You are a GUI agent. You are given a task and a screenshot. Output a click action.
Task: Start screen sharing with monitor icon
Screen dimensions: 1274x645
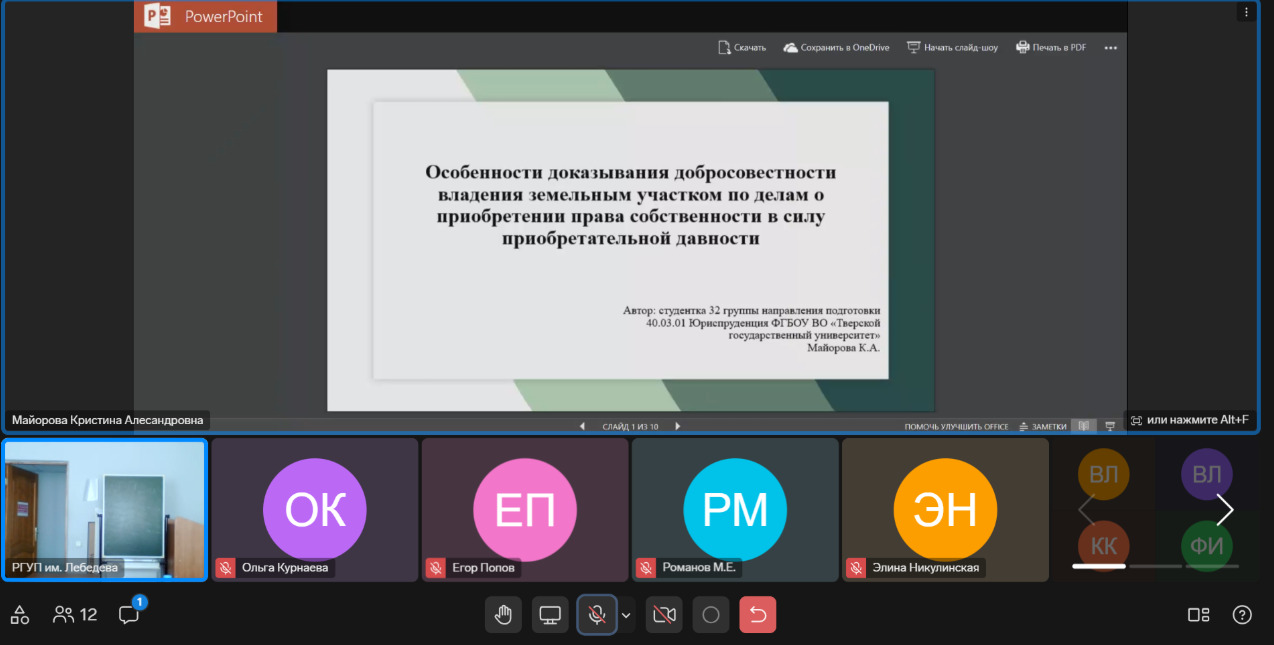tap(549, 615)
